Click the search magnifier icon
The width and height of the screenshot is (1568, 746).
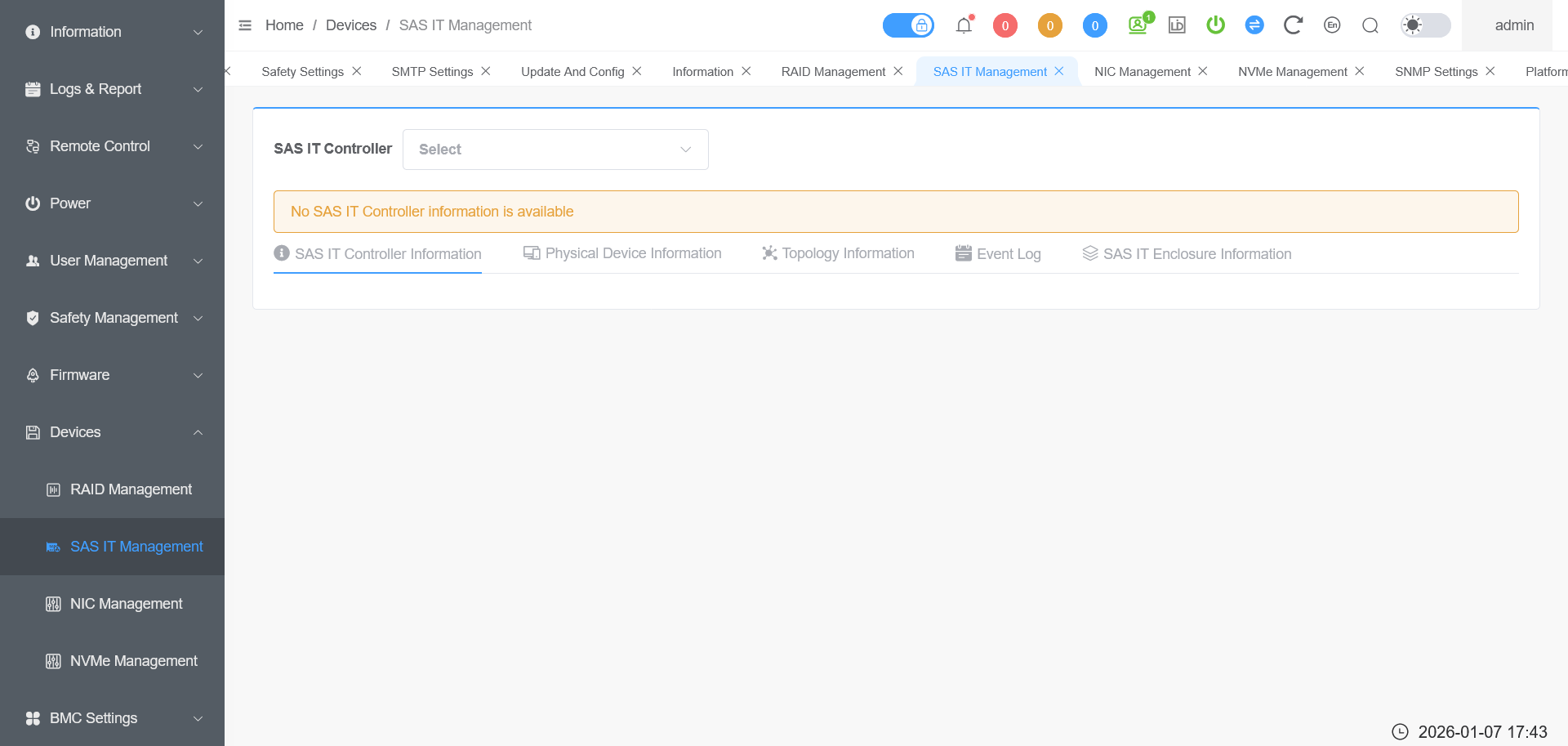(x=1370, y=25)
